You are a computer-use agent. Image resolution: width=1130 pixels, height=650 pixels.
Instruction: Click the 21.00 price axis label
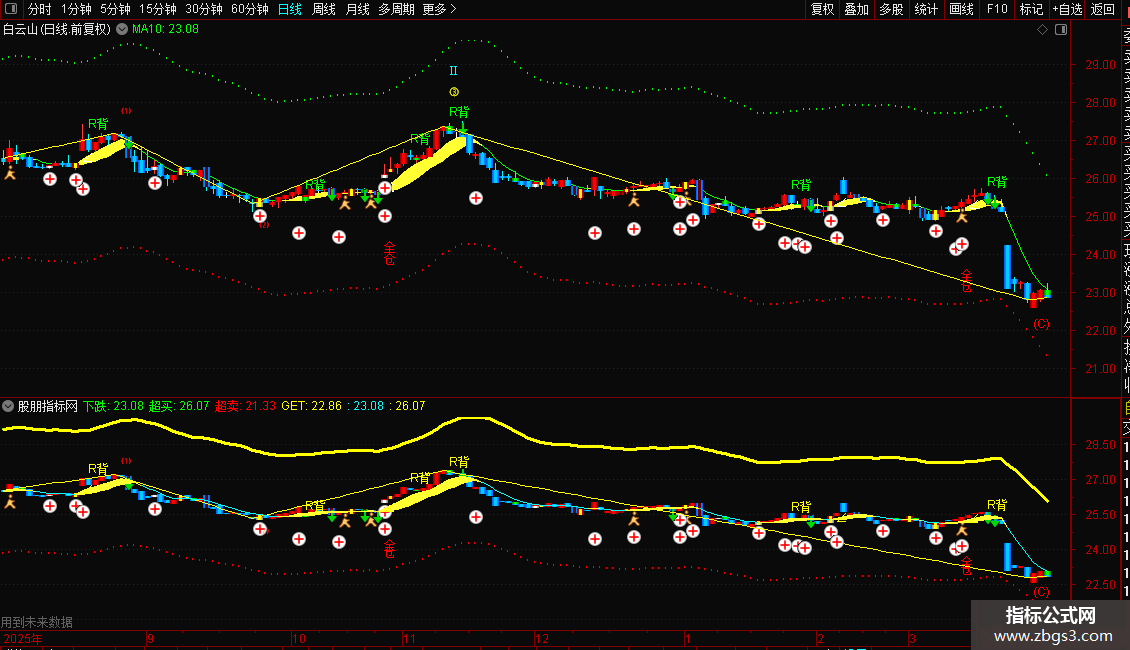coord(1100,369)
